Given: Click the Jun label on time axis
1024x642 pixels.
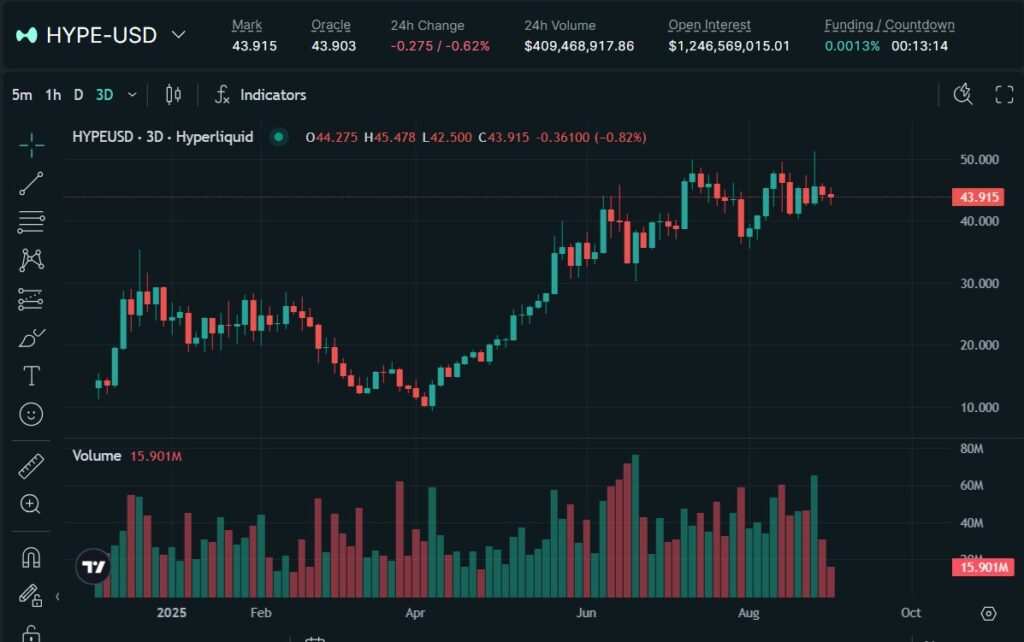Looking at the screenshot, I should point(586,613).
